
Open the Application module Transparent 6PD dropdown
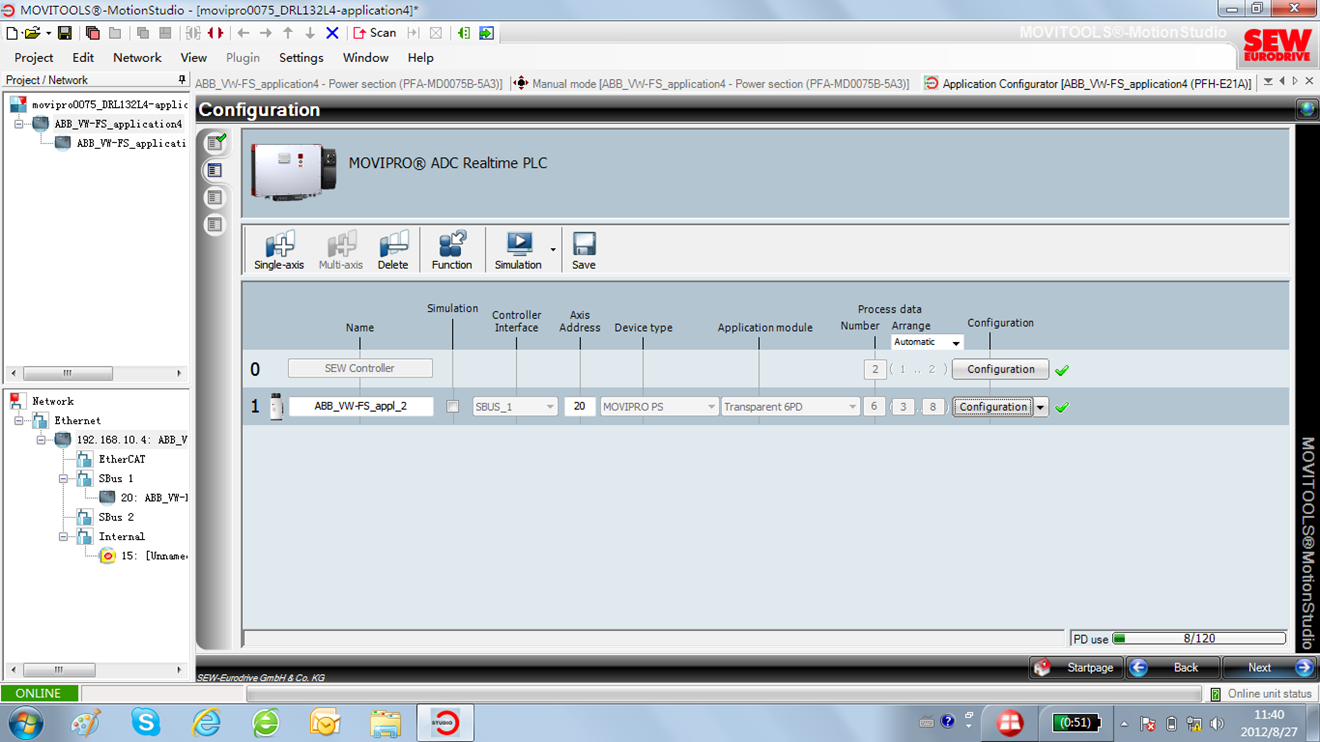click(x=790, y=407)
